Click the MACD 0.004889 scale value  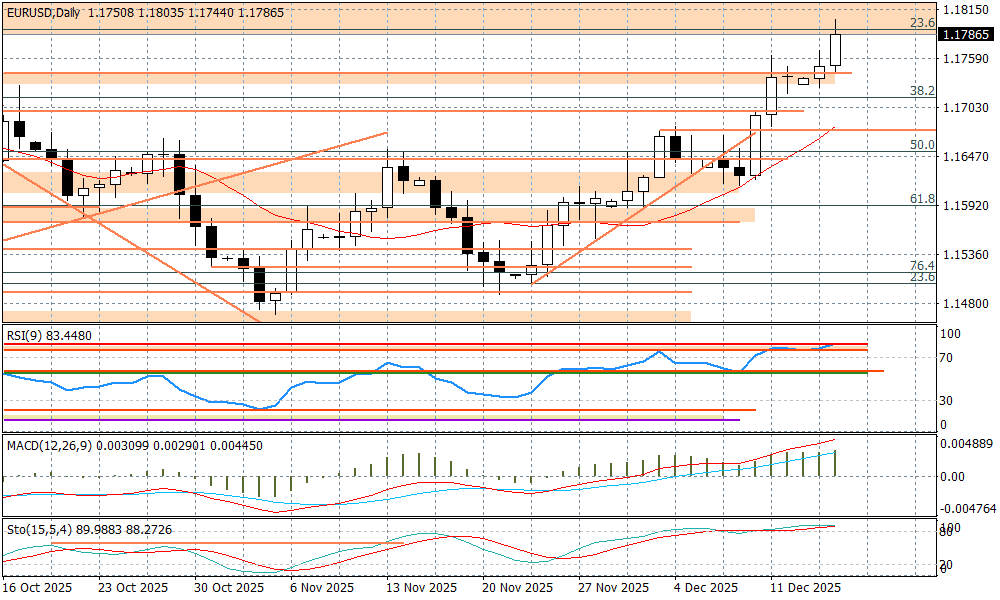coord(966,443)
